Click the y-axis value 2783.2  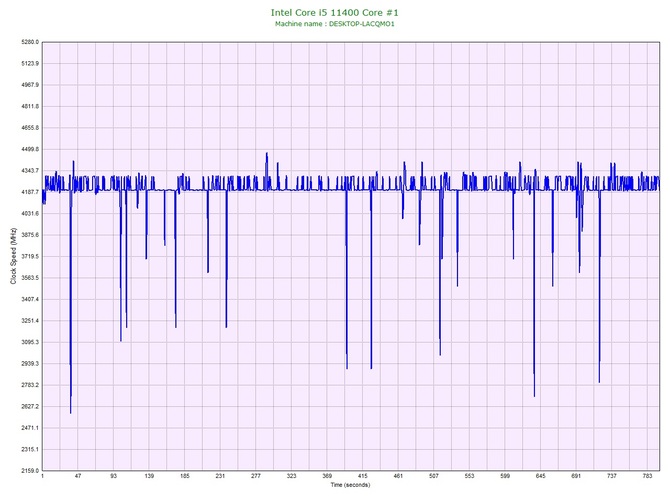pos(30,385)
